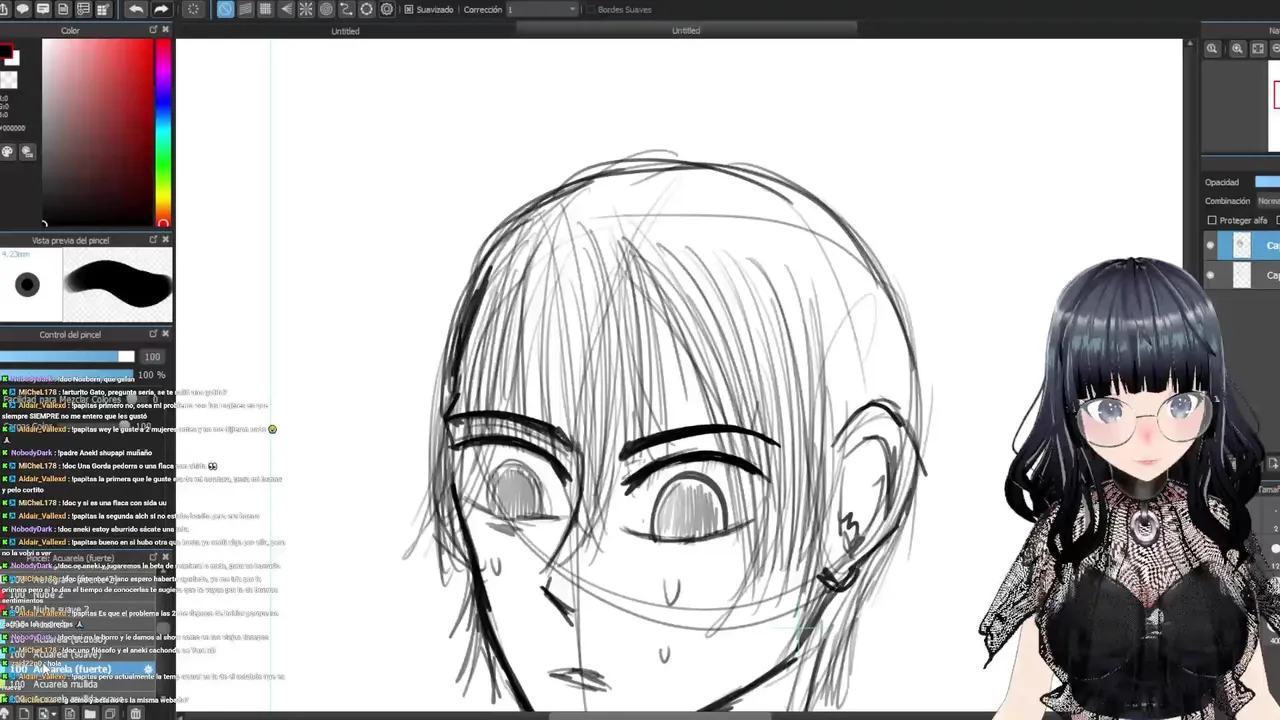Select the Acuarela (fuerte) brush
The image size is (1280, 720).
point(80,669)
